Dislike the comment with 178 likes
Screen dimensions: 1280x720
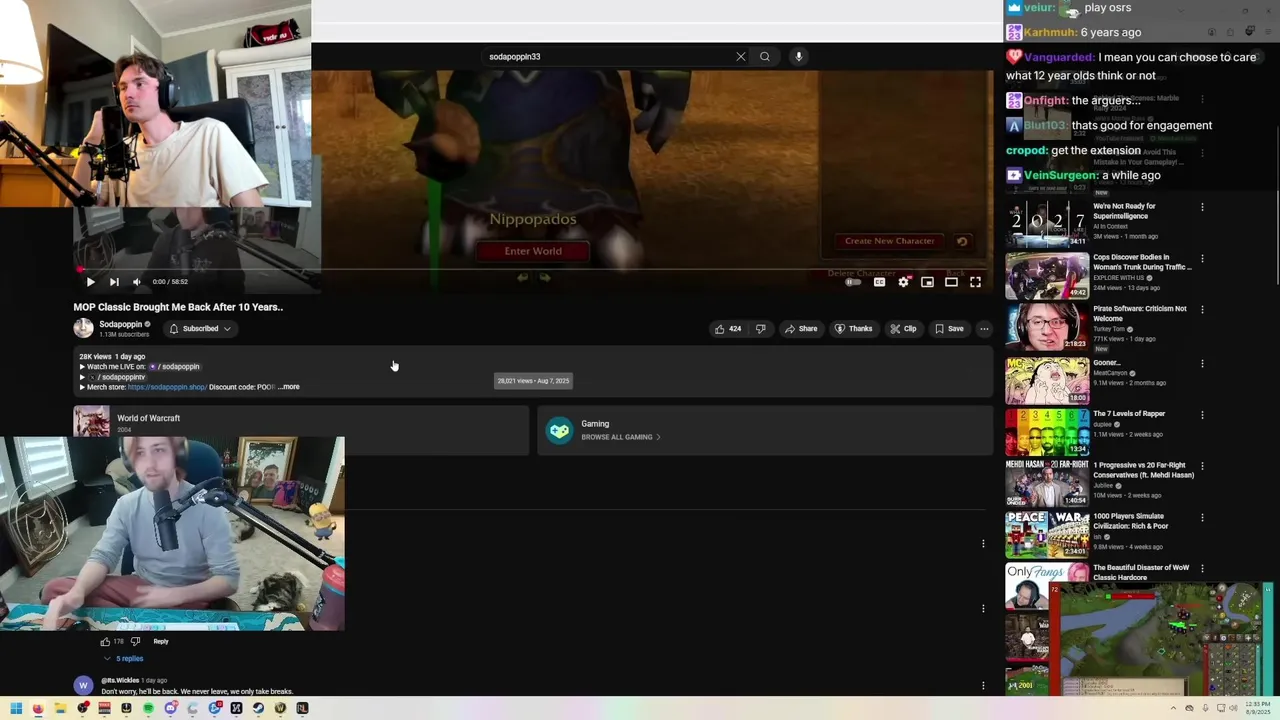136,641
